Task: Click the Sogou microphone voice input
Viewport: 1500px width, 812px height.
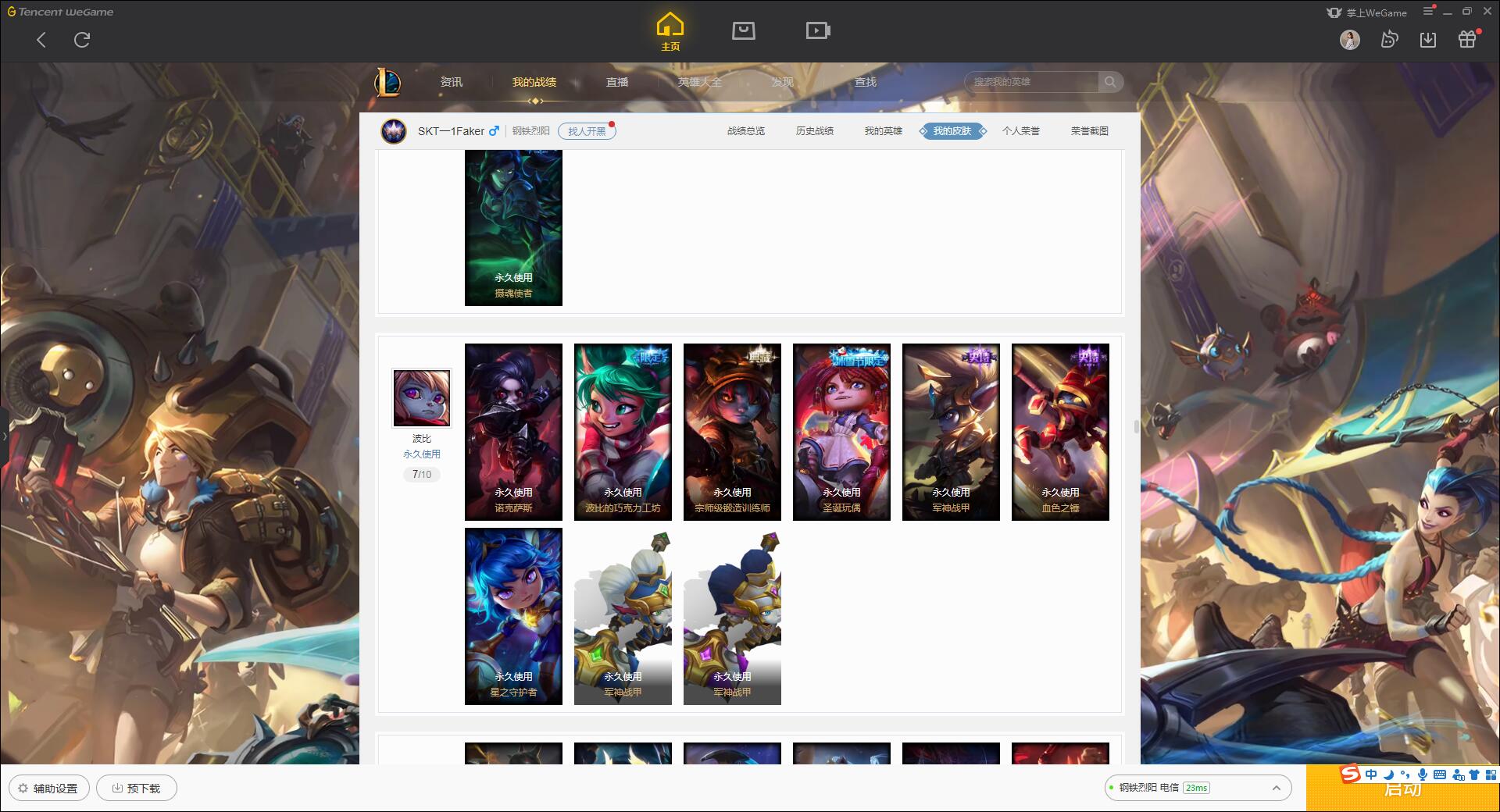Action: 1423,775
